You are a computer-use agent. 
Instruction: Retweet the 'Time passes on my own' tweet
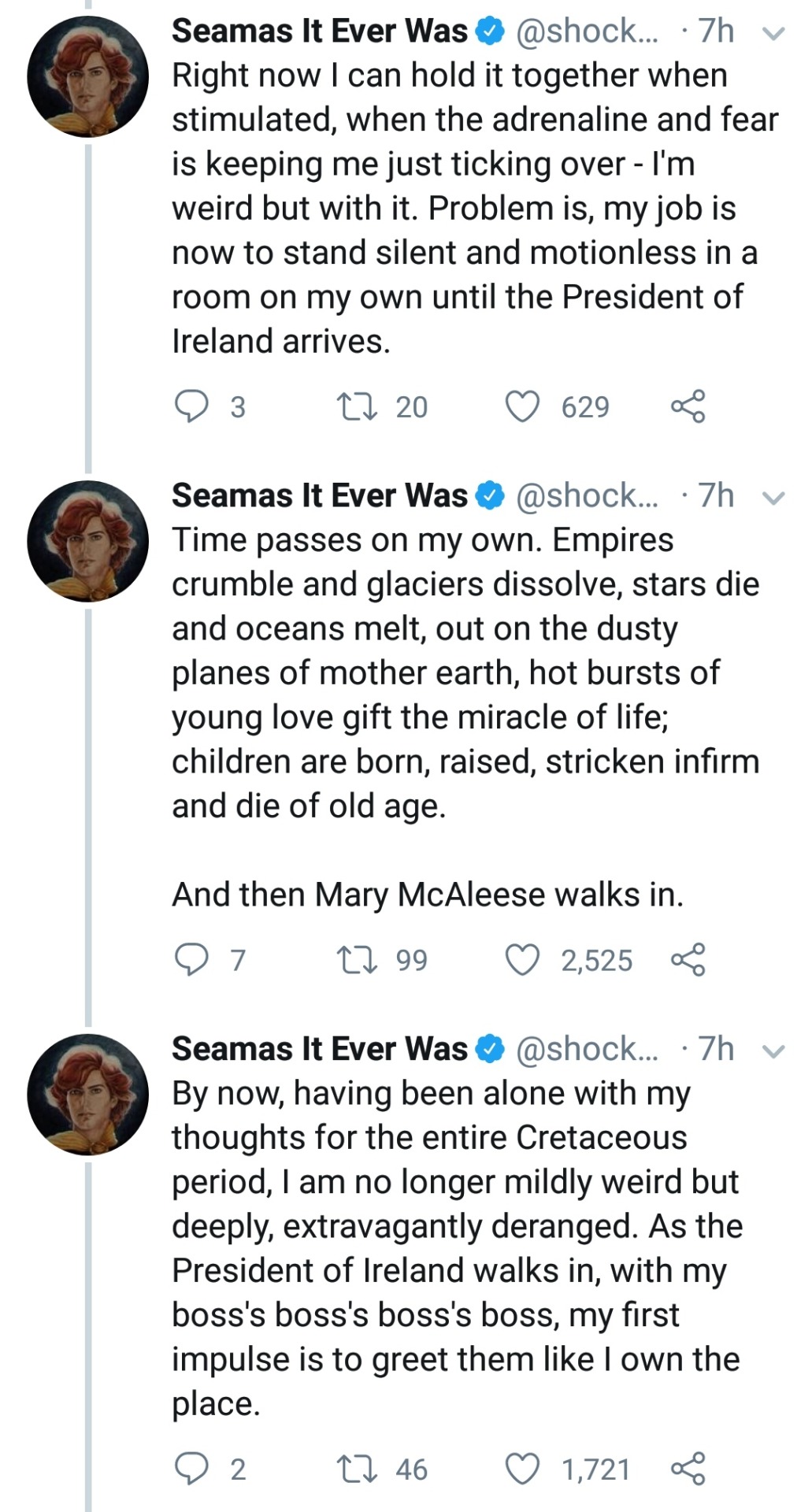click(357, 960)
